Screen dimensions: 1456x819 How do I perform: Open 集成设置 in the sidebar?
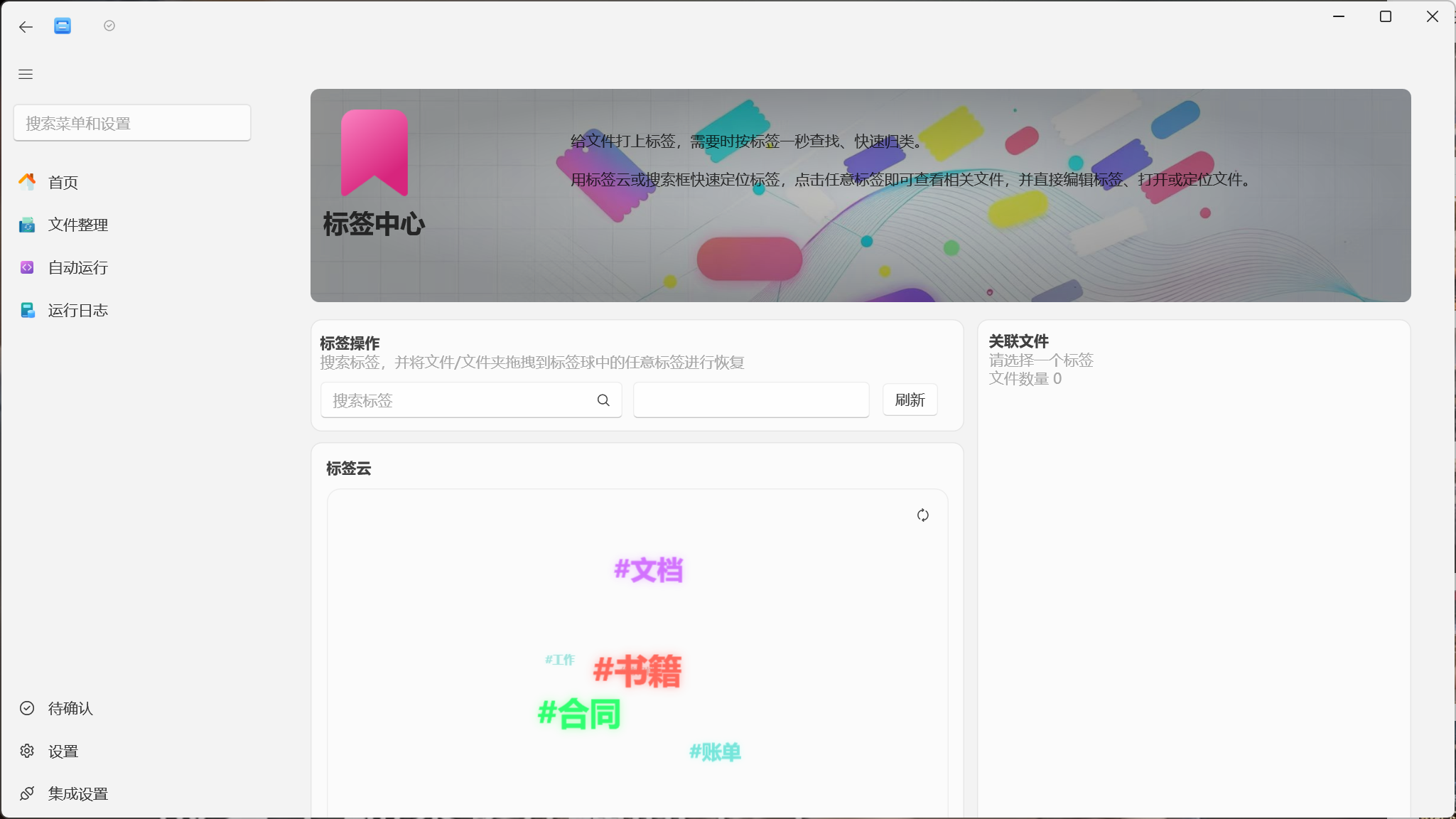(132, 793)
